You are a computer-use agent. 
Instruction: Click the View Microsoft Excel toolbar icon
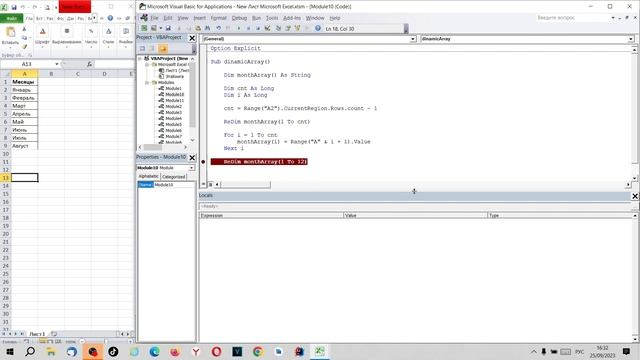[x=144, y=28]
